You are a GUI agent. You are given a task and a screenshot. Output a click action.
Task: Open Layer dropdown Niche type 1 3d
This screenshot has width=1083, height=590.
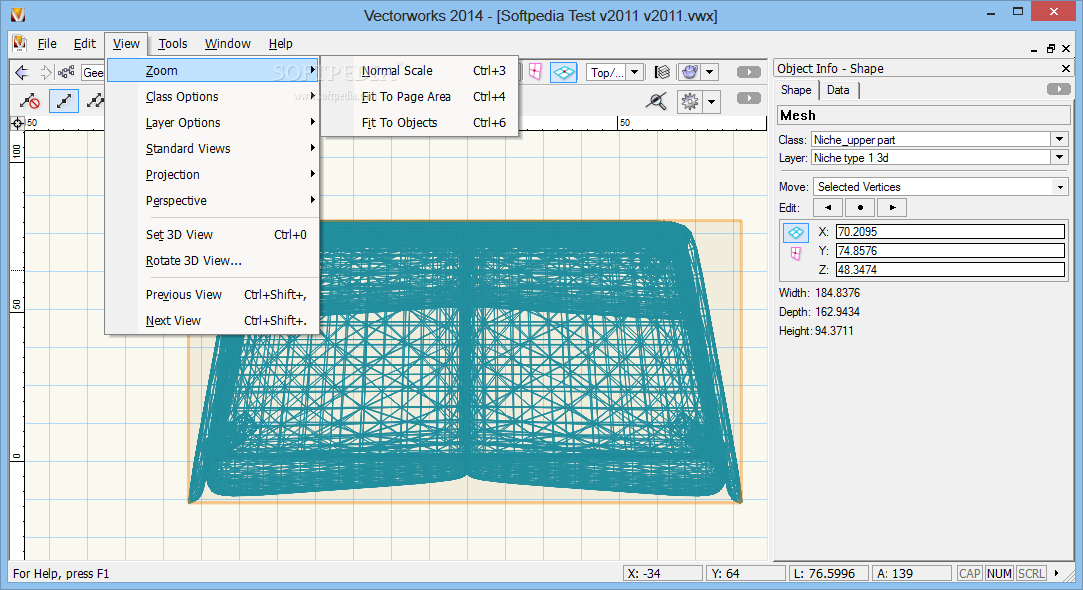[x=1060, y=158]
